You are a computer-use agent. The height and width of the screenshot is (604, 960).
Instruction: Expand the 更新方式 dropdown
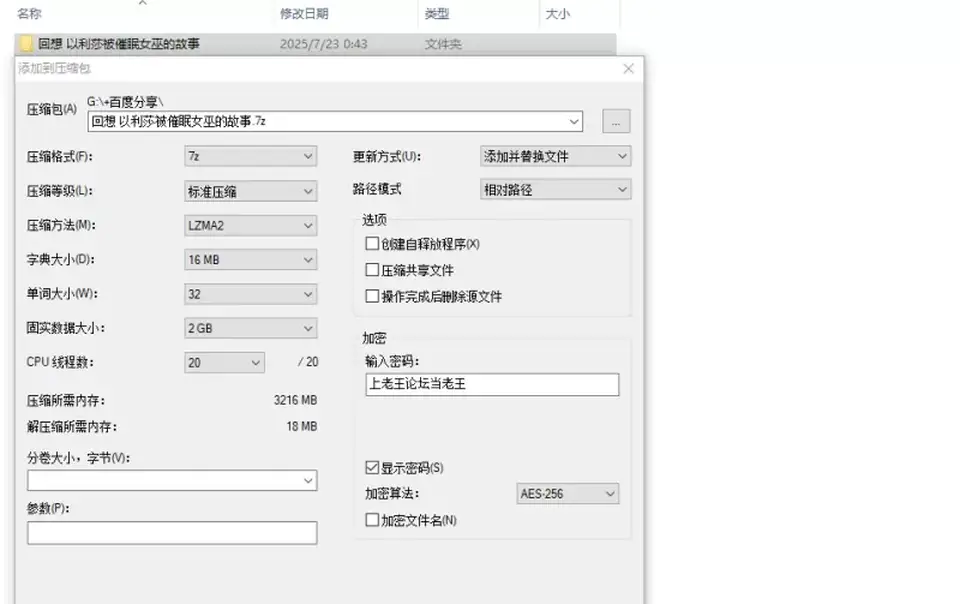(x=555, y=157)
